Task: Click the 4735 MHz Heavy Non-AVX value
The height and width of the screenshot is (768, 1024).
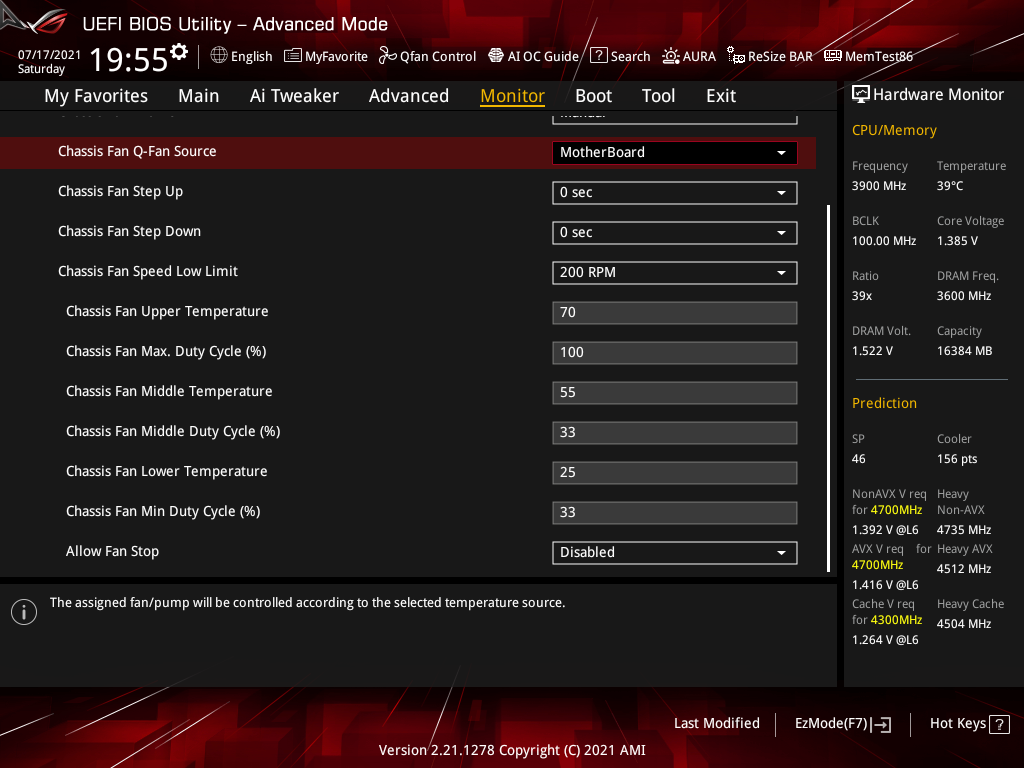Action: pyautogui.click(x=964, y=530)
